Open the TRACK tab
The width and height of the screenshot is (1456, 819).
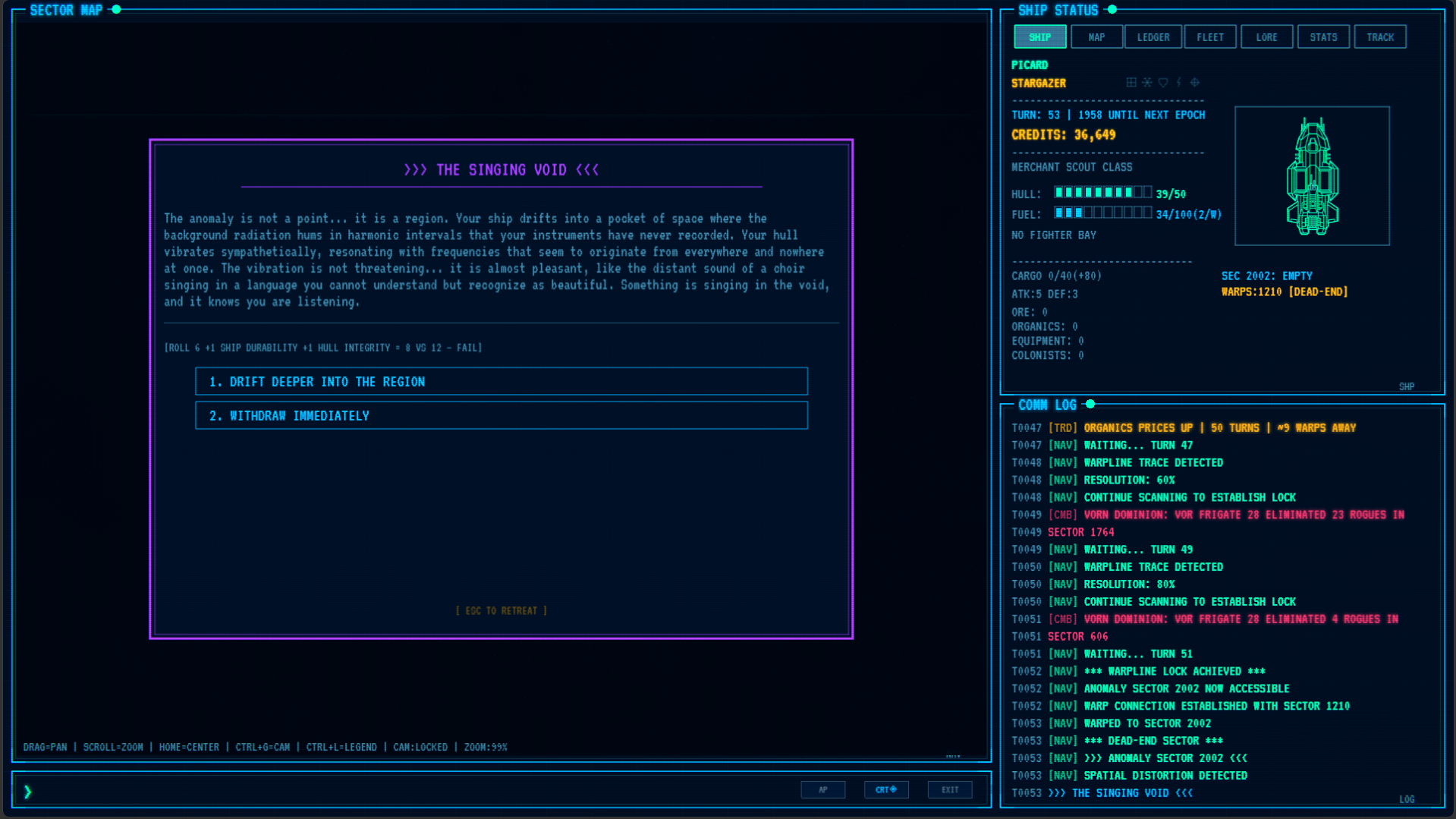tap(1380, 37)
